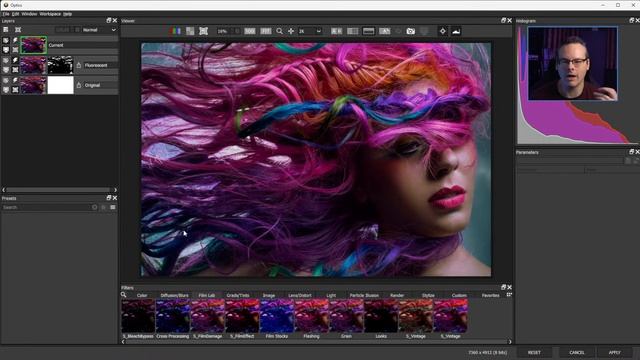
Task: Undock the Presets panel
Action: (x=109, y=198)
